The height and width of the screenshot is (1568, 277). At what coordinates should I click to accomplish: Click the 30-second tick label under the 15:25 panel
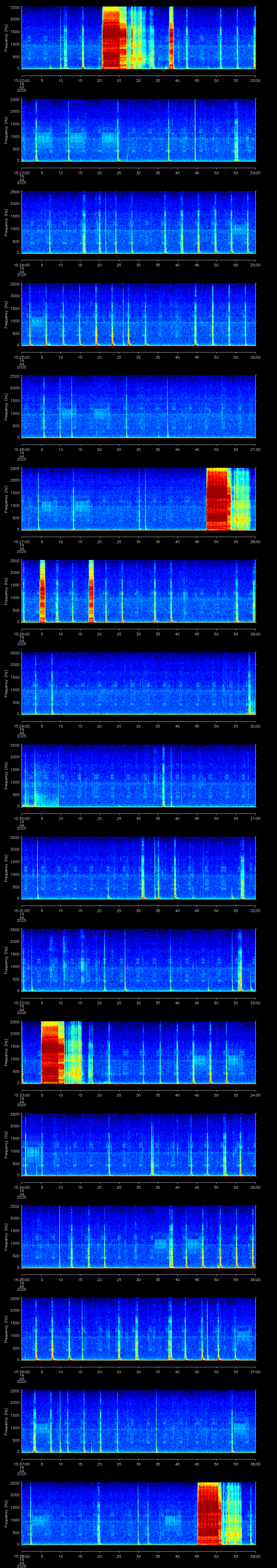coord(138,357)
